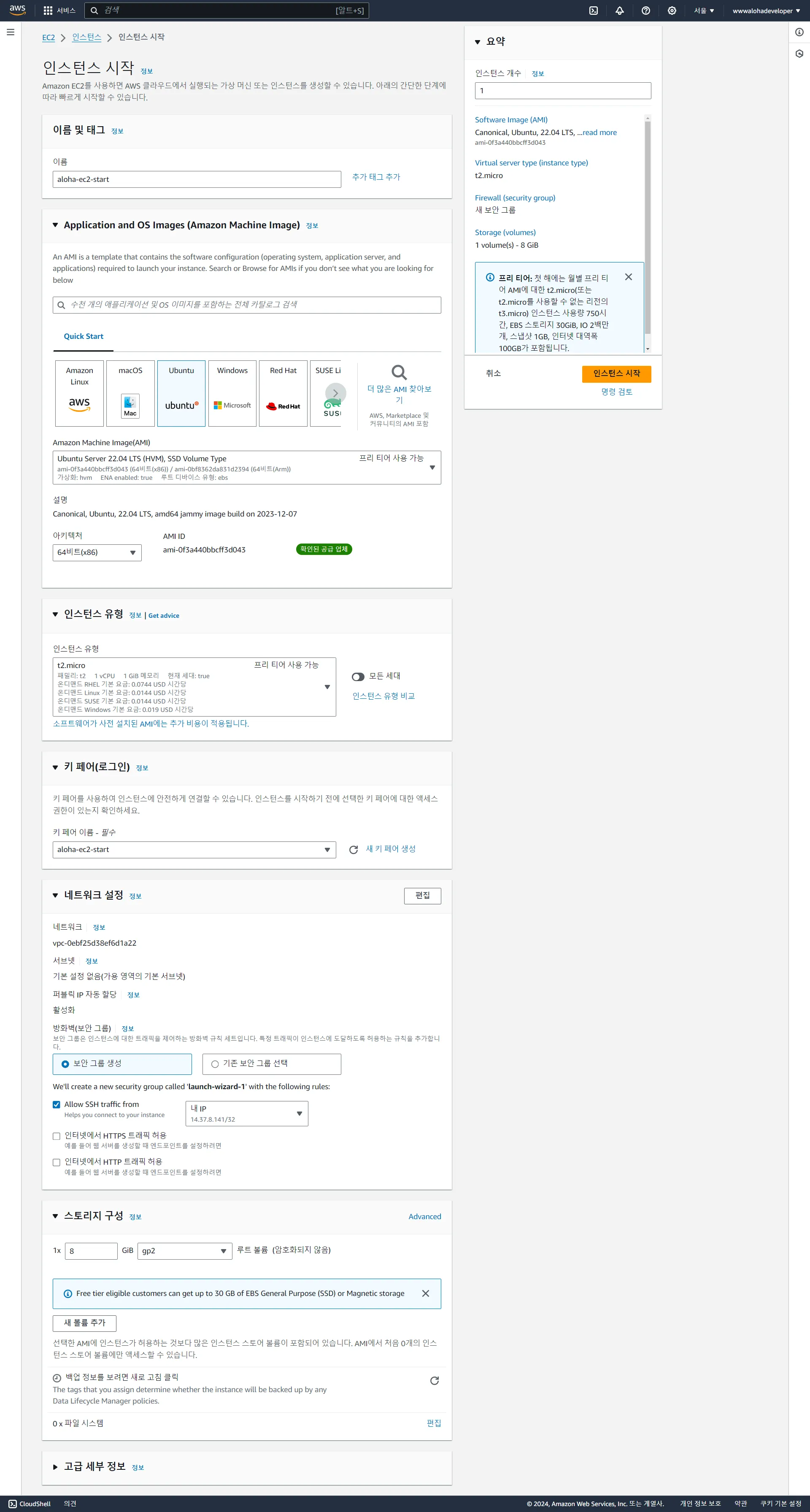Click the new key pair creation link
Image resolution: width=810 pixels, height=1512 pixels.
point(390,849)
